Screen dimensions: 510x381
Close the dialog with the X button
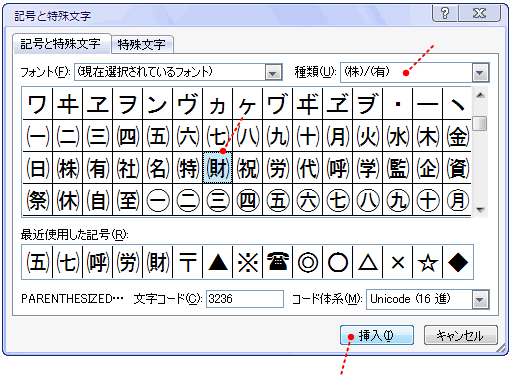tap(479, 14)
